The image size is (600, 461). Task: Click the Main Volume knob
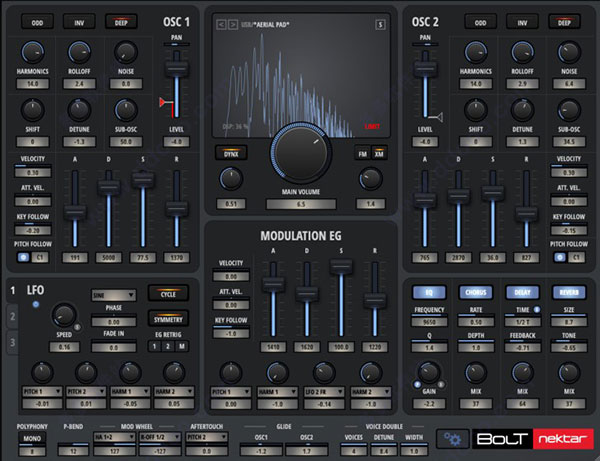click(x=301, y=152)
